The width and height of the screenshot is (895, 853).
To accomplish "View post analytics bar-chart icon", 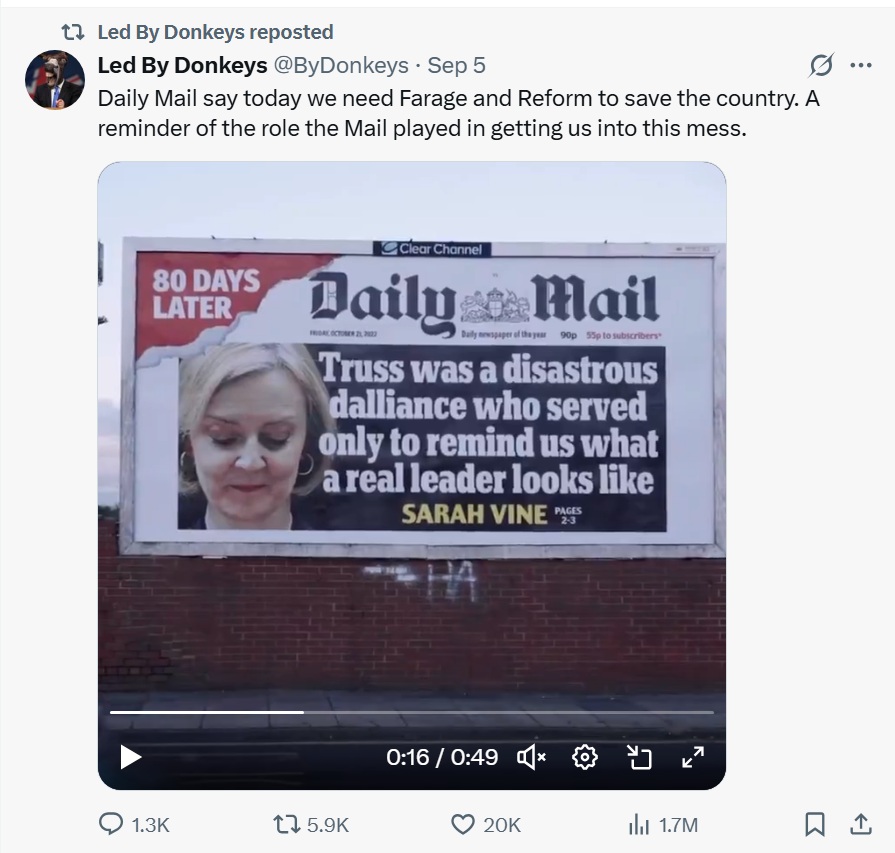I will 639,824.
